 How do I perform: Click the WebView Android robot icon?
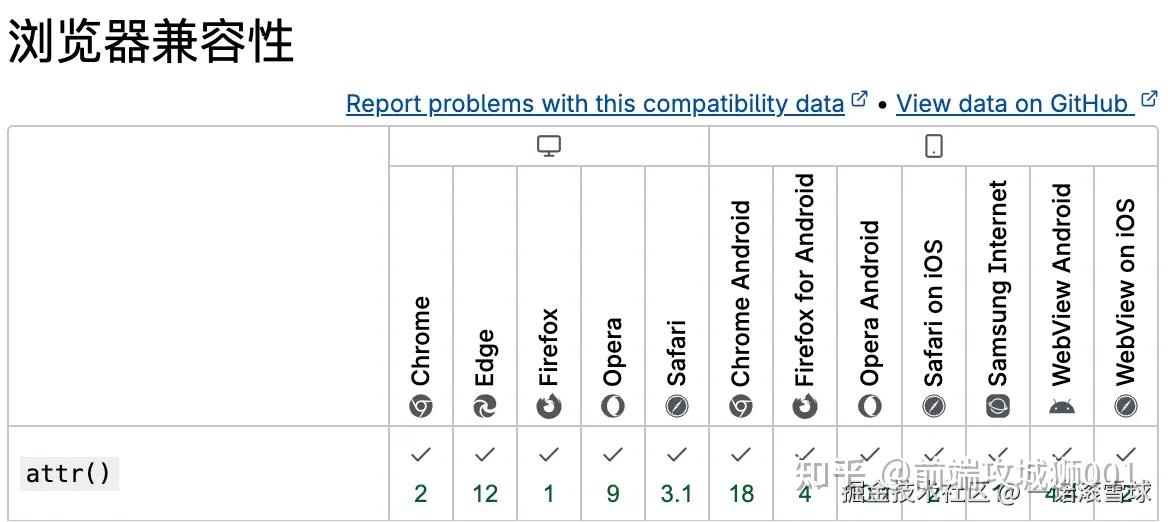point(1062,406)
